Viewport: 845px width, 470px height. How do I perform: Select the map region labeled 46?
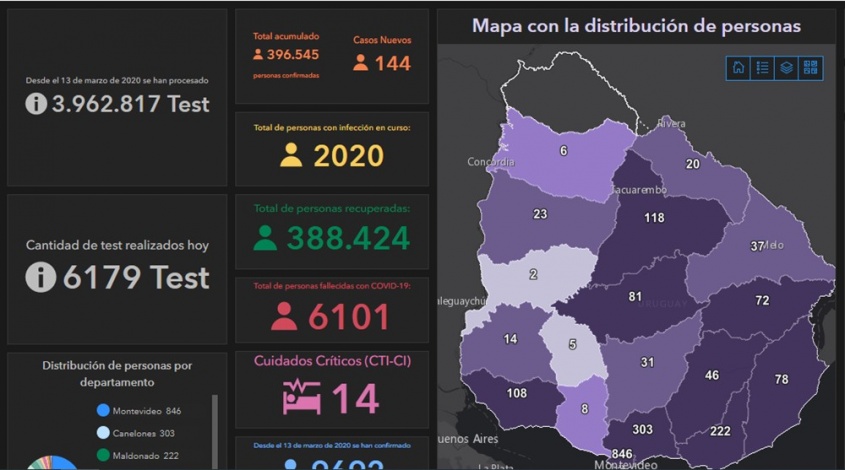pos(712,375)
